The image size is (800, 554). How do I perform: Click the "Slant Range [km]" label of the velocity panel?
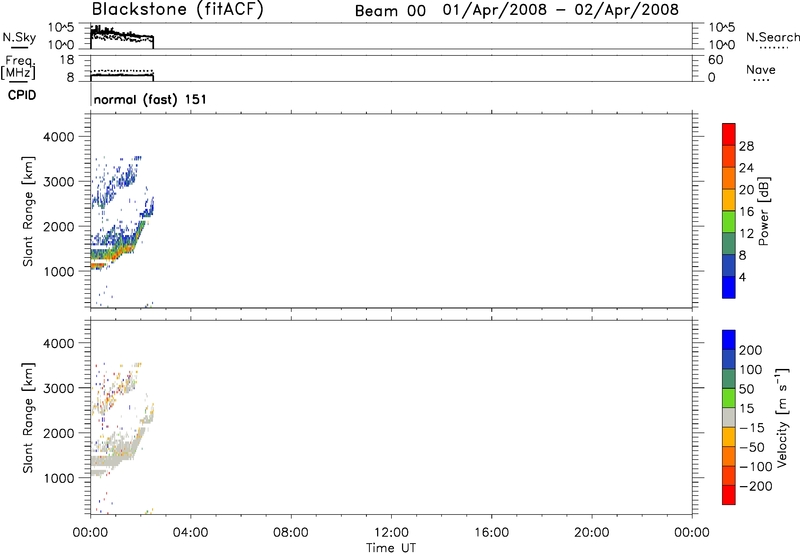(x=28, y=418)
